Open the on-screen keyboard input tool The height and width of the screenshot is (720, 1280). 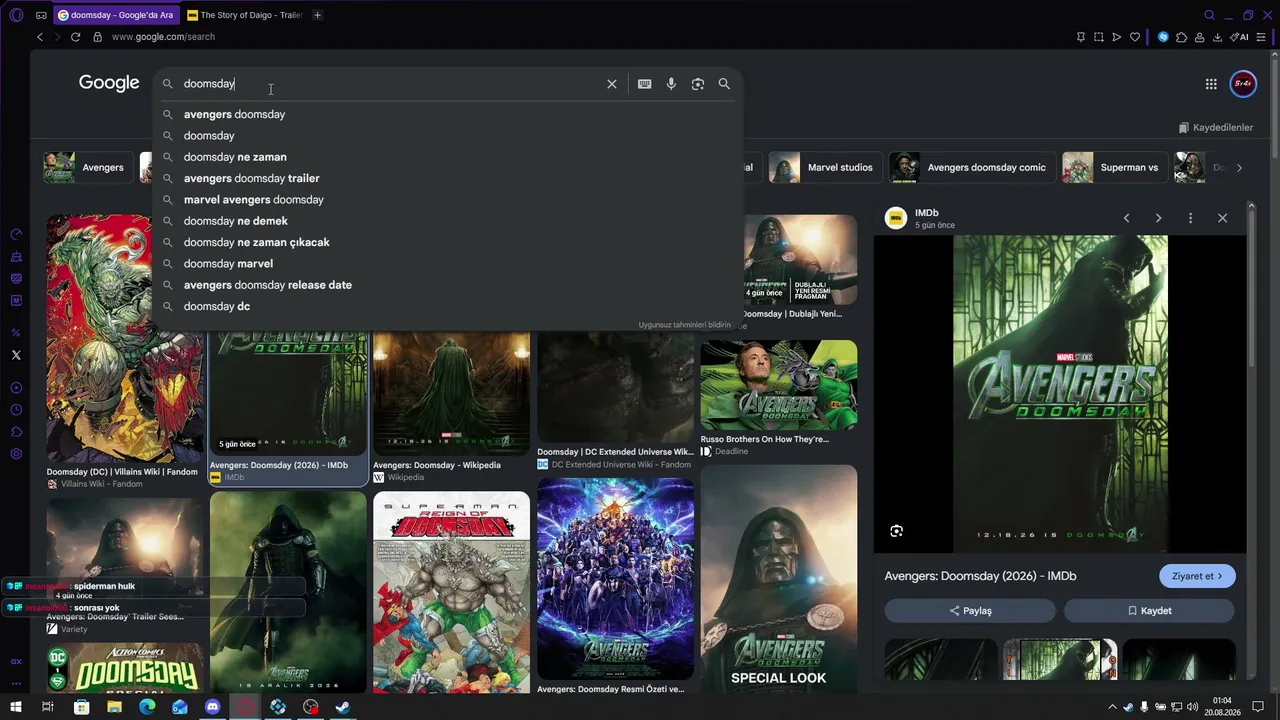coord(645,84)
